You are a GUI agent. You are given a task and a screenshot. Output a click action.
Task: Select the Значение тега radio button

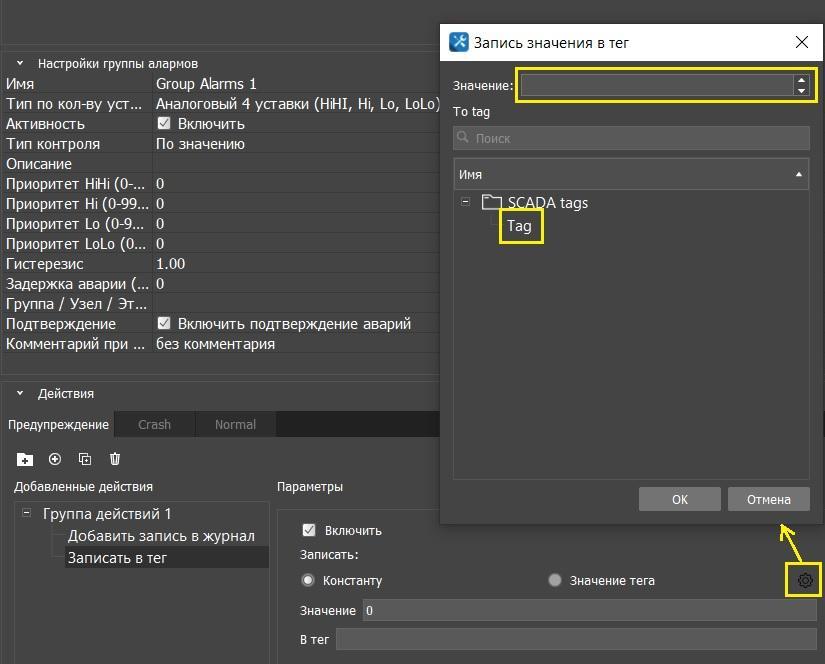(x=555, y=580)
